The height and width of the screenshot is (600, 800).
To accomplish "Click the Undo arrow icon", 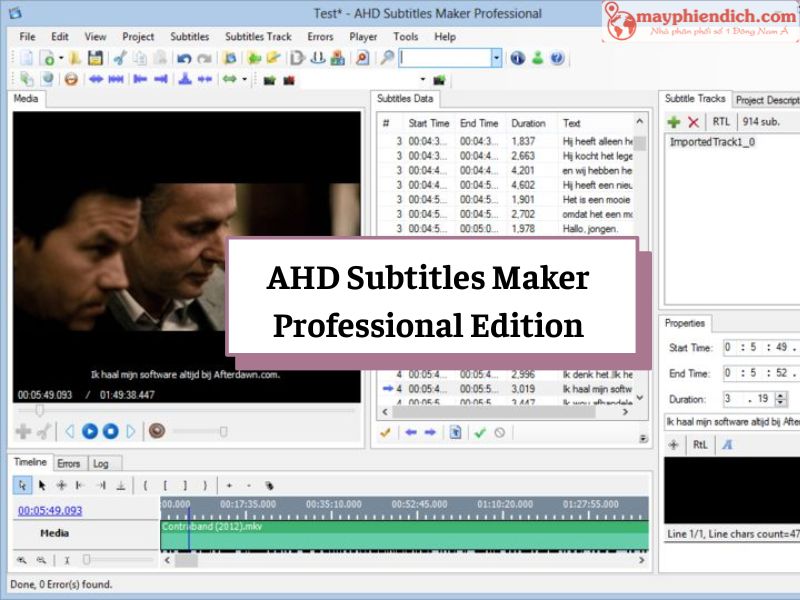I will pos(183,58).
